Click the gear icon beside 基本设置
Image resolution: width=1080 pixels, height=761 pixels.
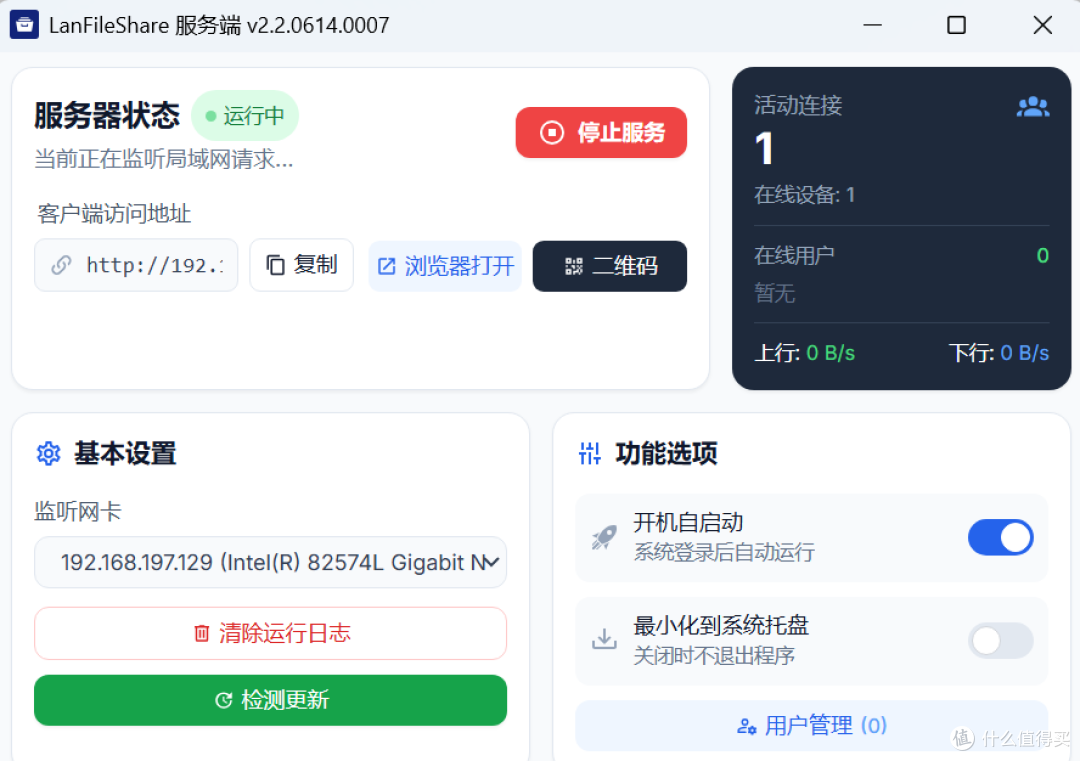pyautogui.click(x=48, y=454)
